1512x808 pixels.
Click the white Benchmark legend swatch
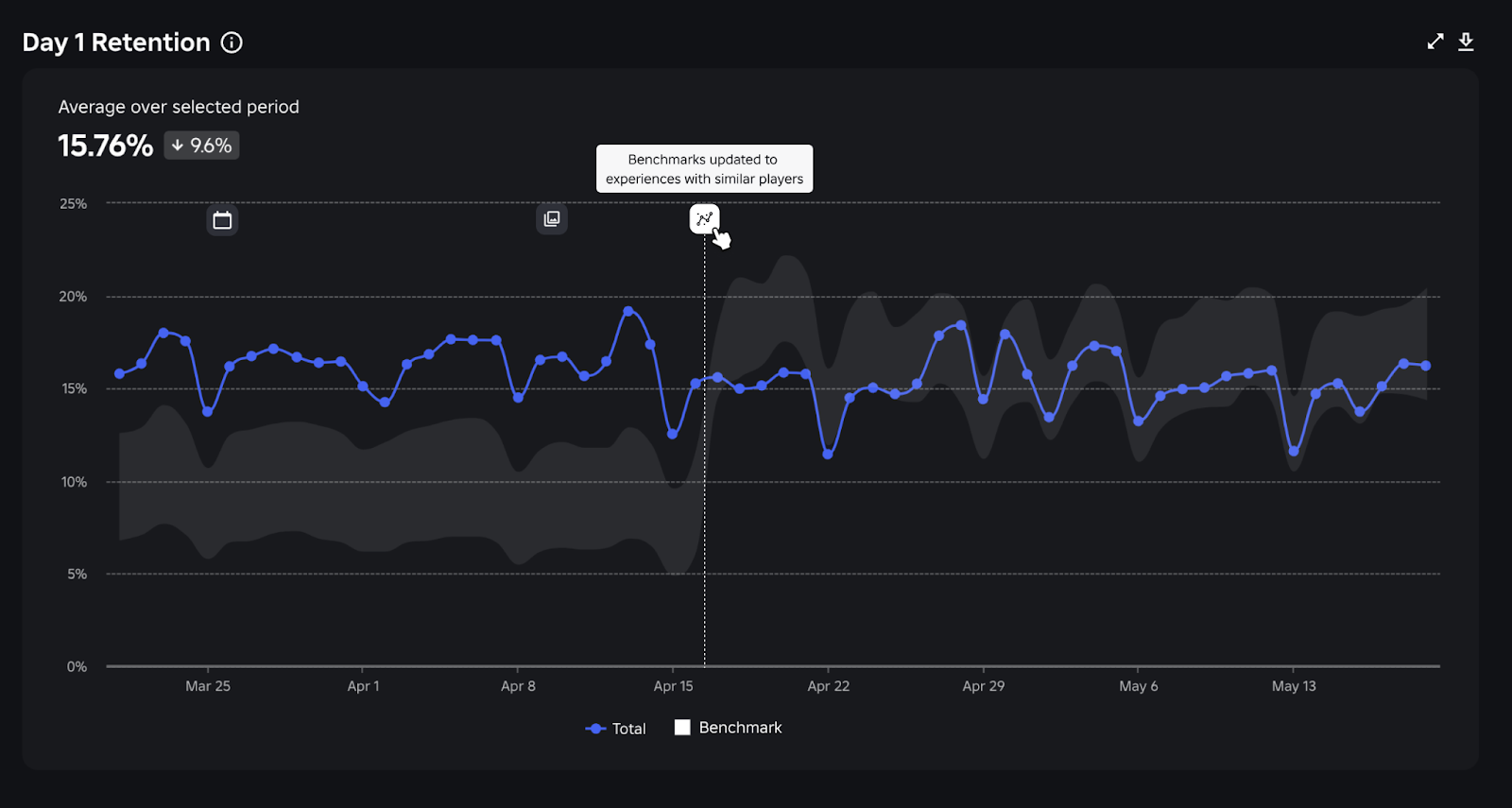coord(682,728)
